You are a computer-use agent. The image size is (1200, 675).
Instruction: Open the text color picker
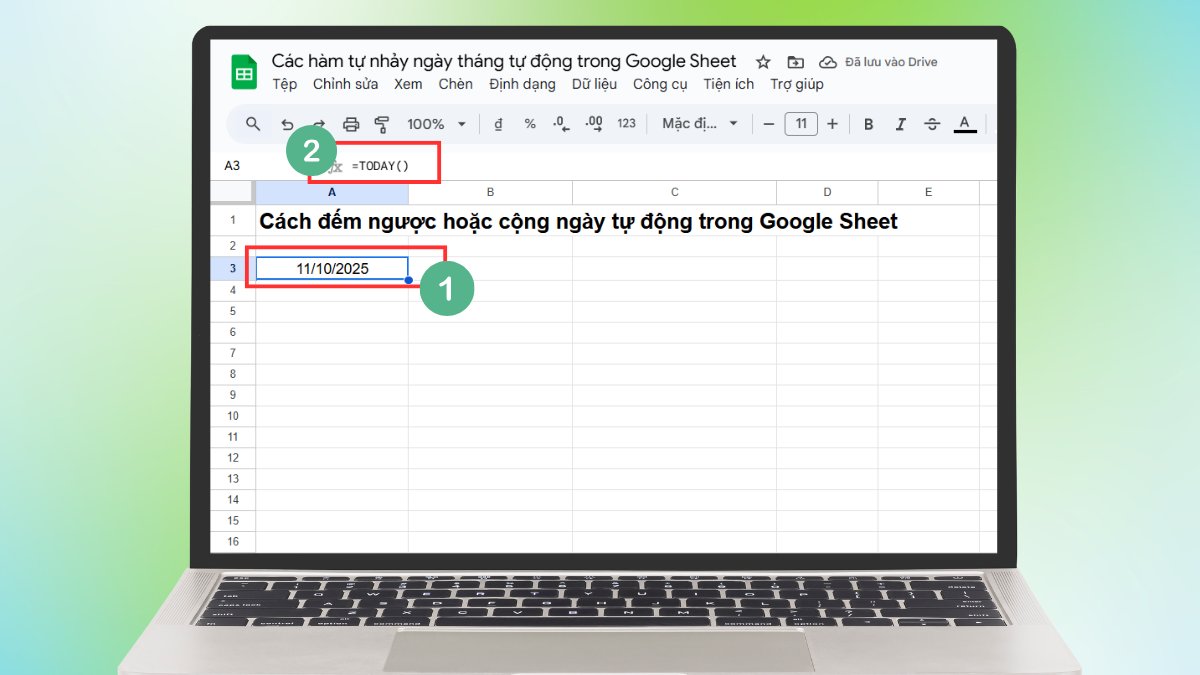964,123
